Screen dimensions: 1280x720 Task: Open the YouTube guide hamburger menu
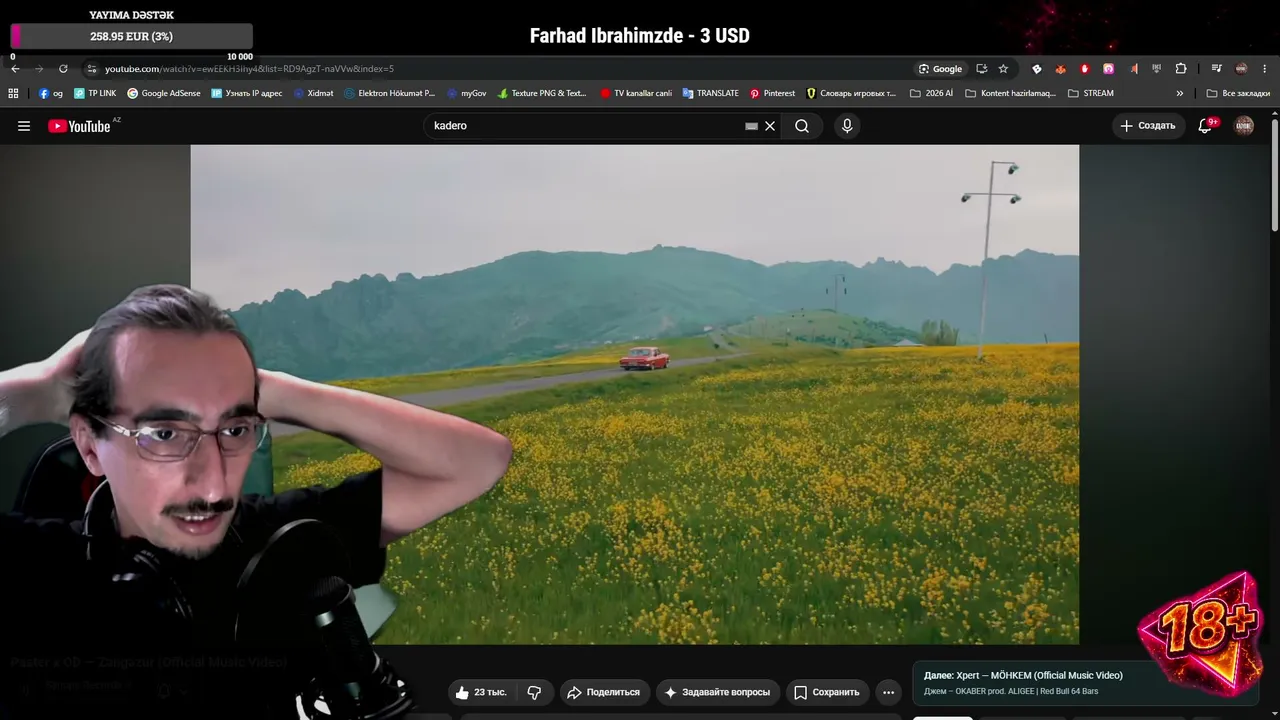click(24, 126)
